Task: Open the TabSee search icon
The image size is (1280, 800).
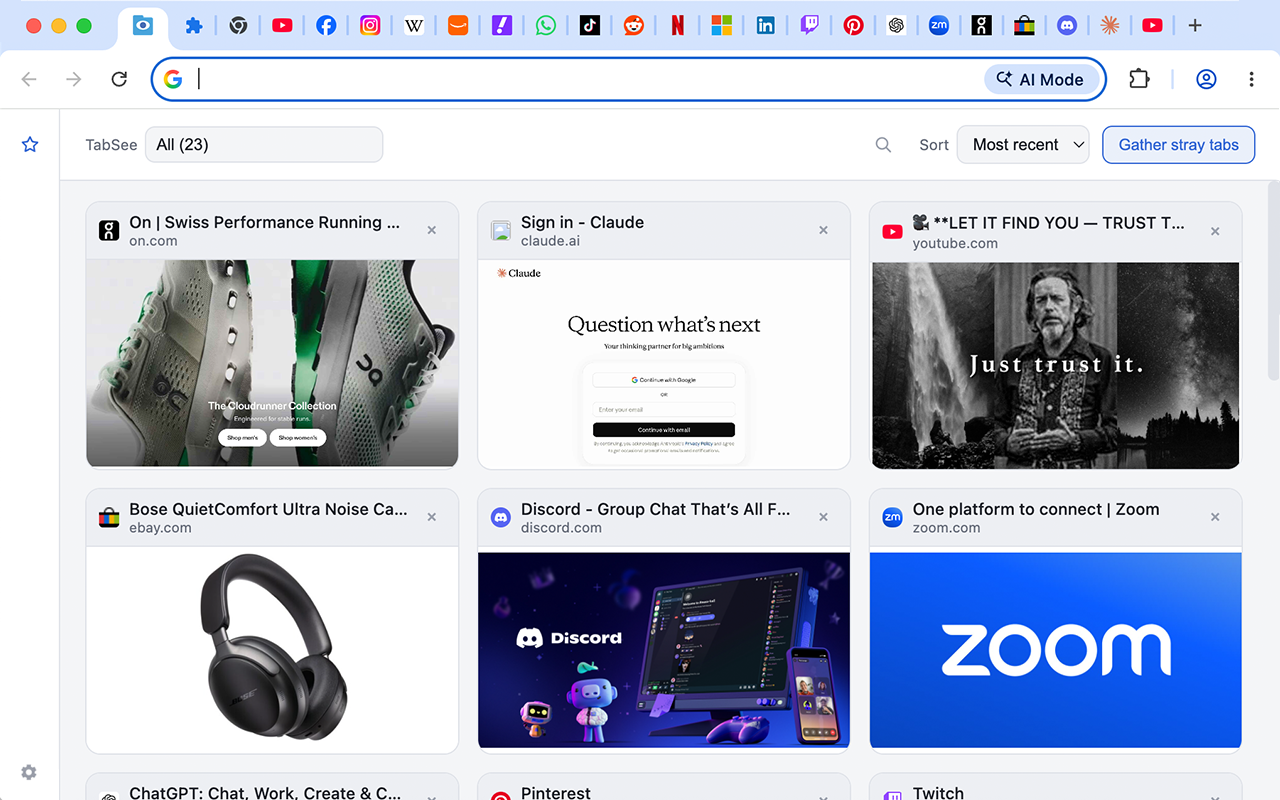Action: pyautogui.click(x=883, y=145)
